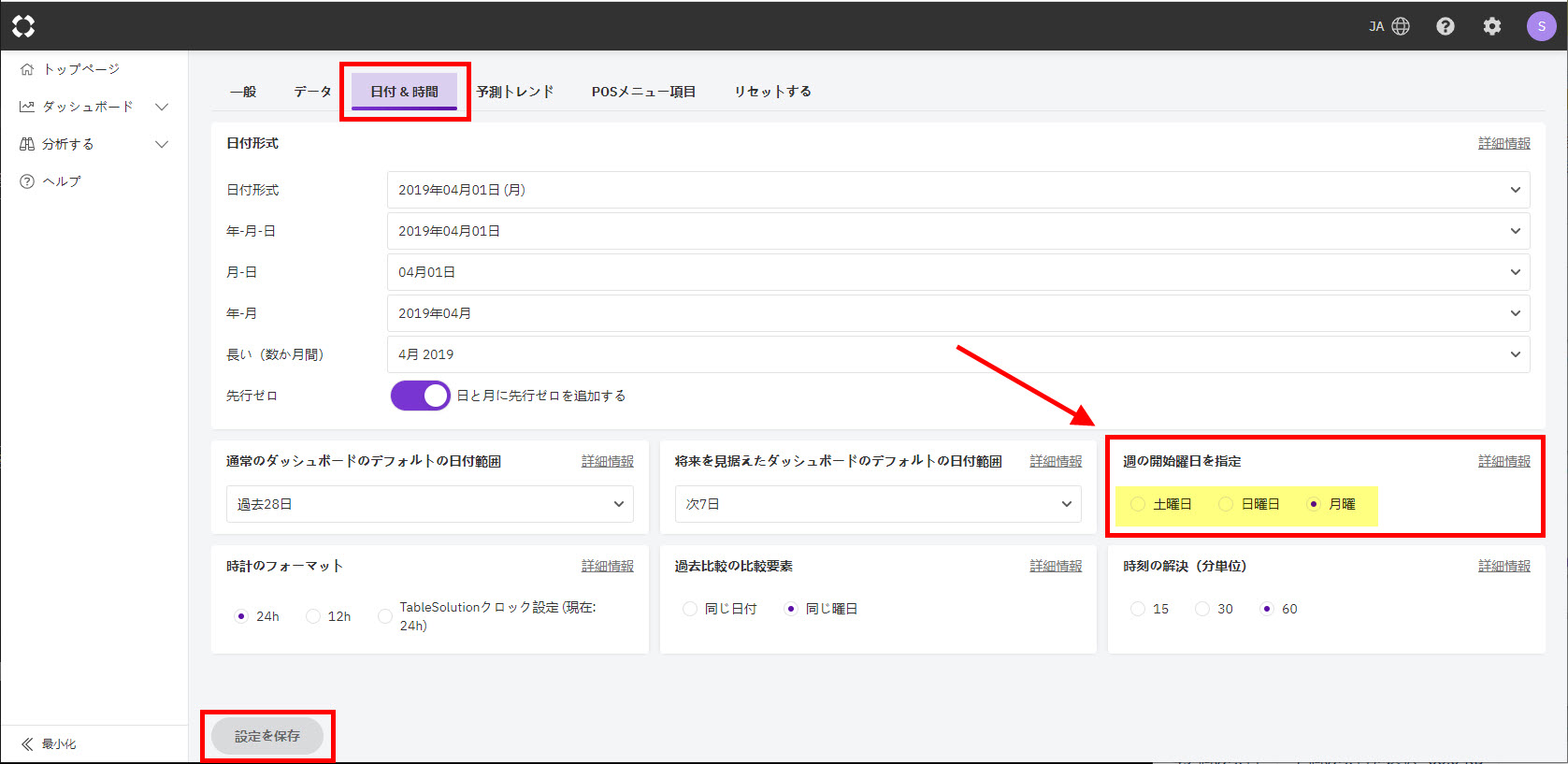Image resolution: width=1568 pixels, height=764 pixels.
Task: Click 最小化 label in sidebar
Action: pyautogui.click(x=59, y=744)
